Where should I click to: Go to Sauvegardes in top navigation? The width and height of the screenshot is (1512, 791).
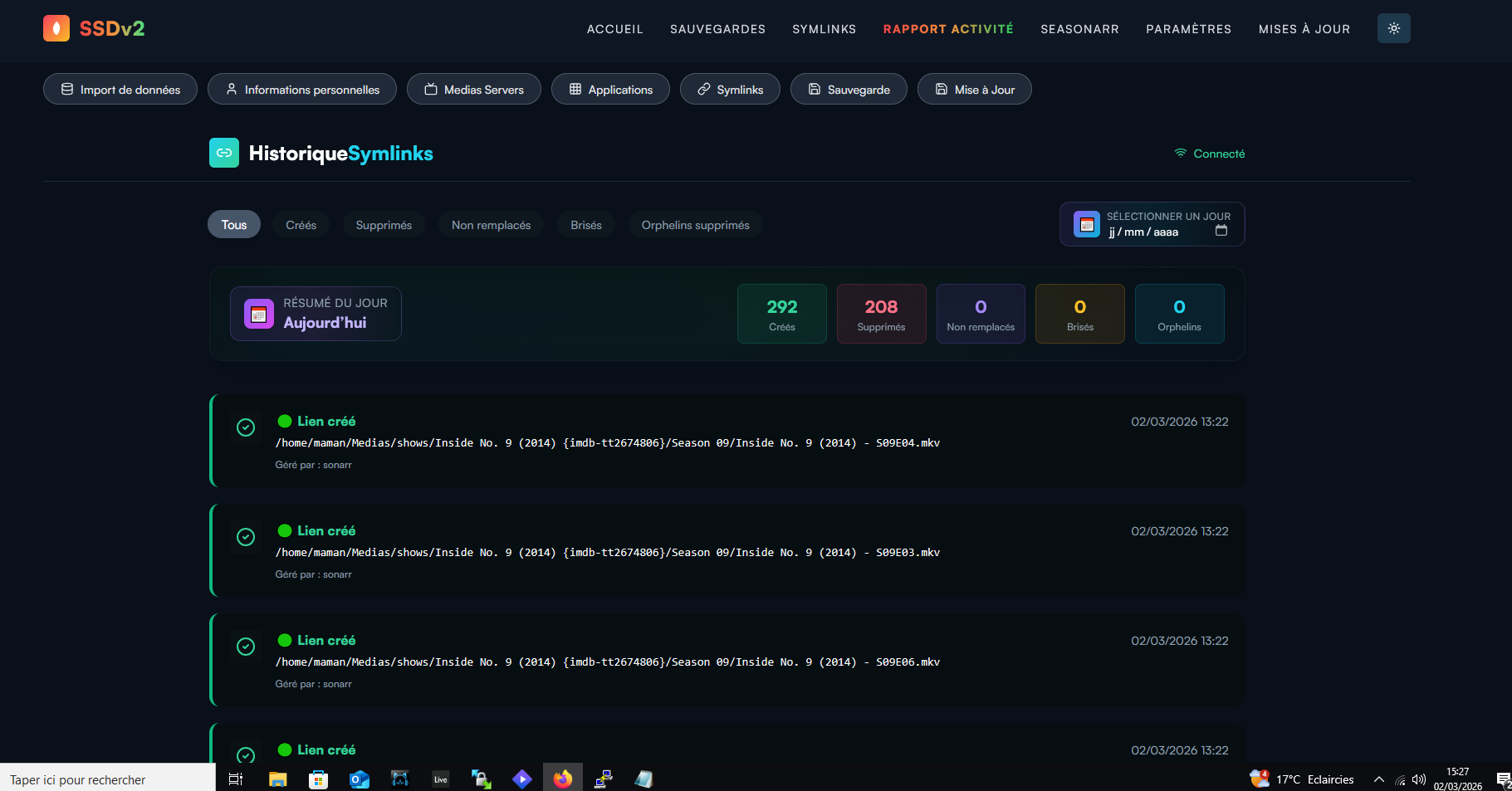coord(717,29)
